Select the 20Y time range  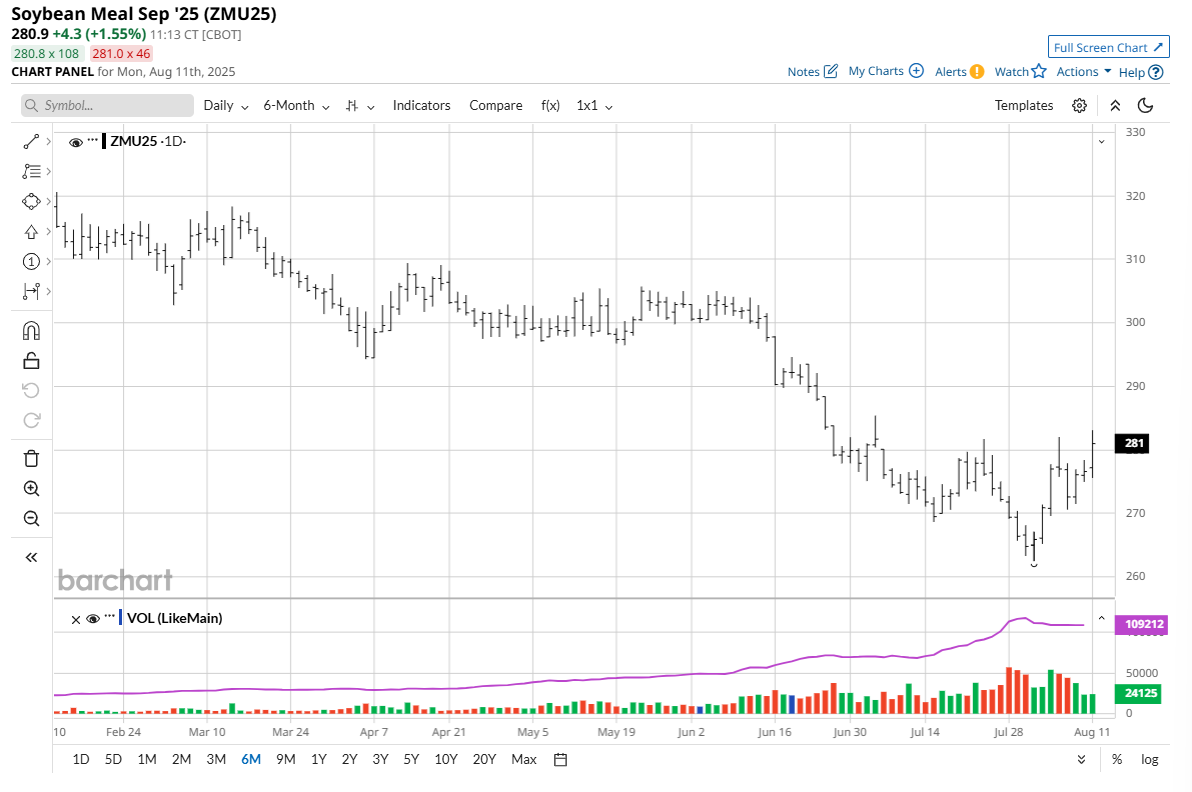484,759
